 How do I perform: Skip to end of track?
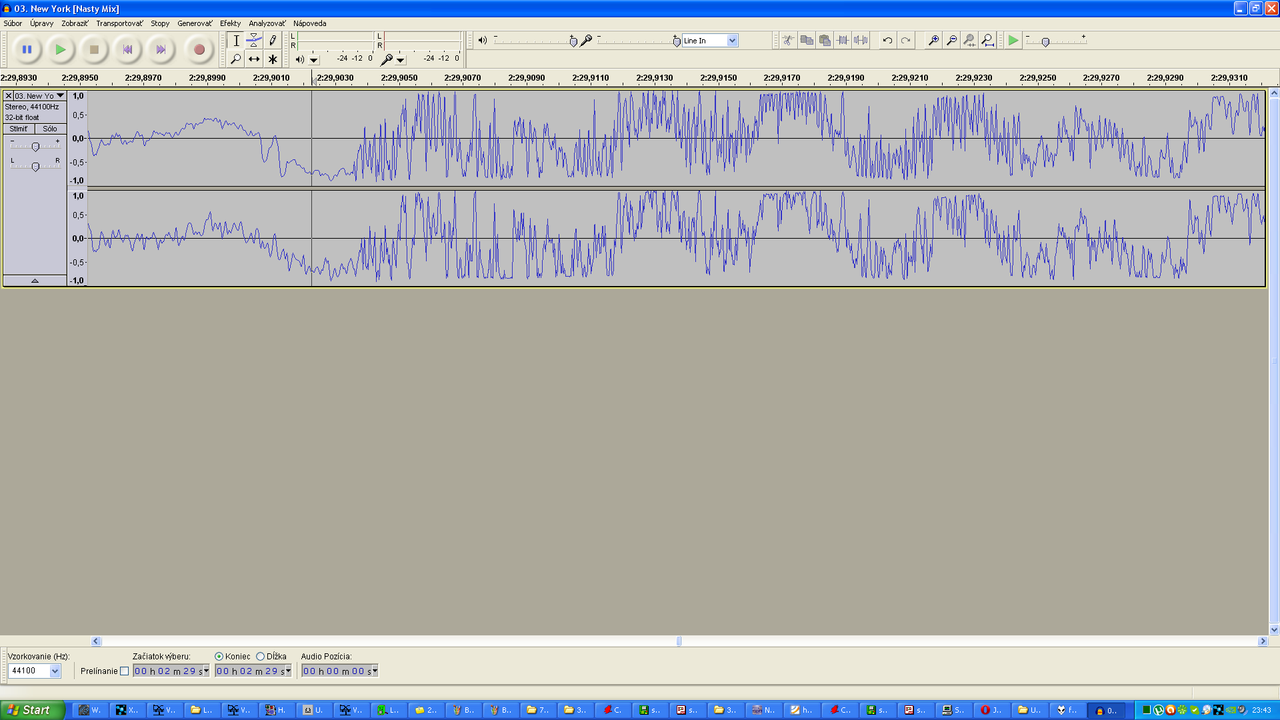(x=160, y=49)
